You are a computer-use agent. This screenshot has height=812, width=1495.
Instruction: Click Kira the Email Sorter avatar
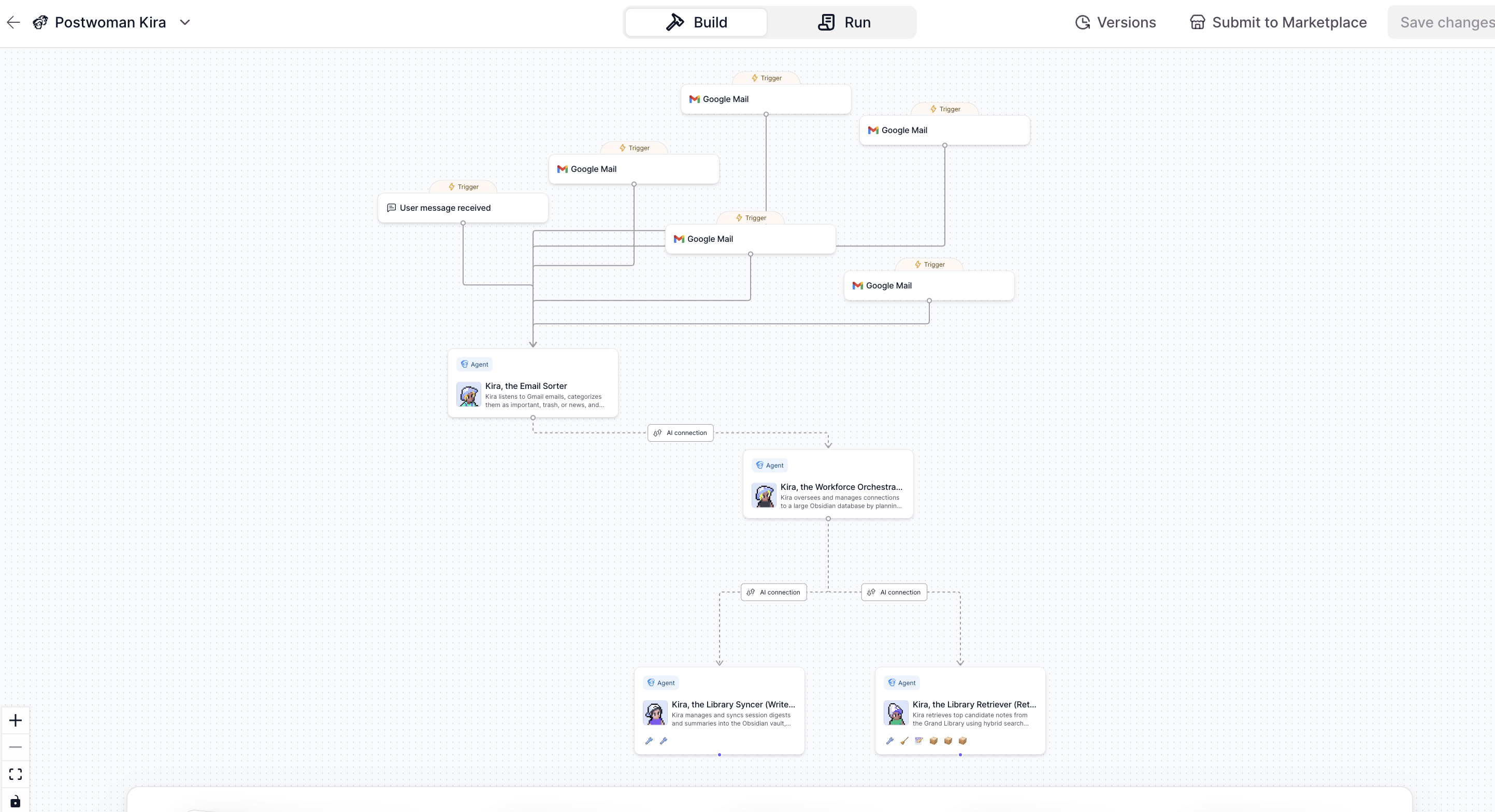[x=468, y=395]
